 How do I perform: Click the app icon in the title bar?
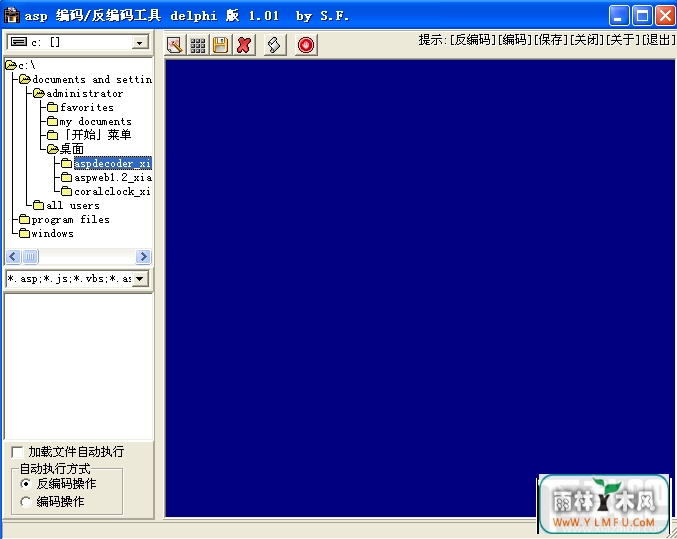tap(12, 16)
